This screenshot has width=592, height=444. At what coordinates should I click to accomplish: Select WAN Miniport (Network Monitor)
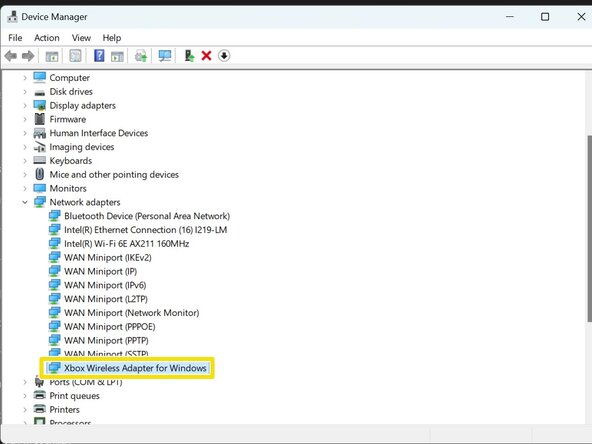(x=131, y=313)
